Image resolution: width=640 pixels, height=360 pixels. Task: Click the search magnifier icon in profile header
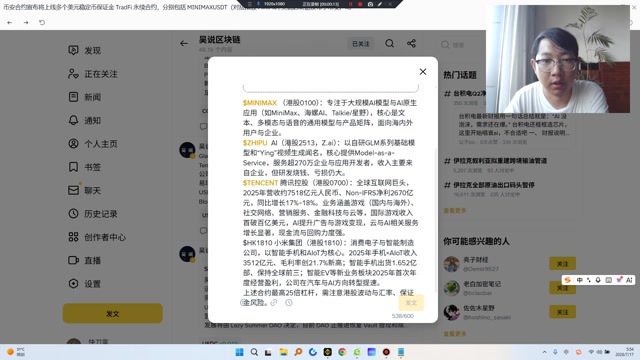389,43
